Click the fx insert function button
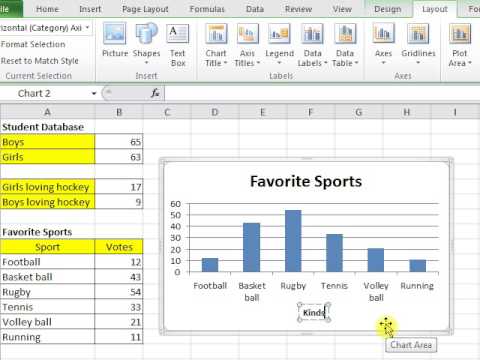Viewport: 480px width, 360px height. (x=155, y=93)
